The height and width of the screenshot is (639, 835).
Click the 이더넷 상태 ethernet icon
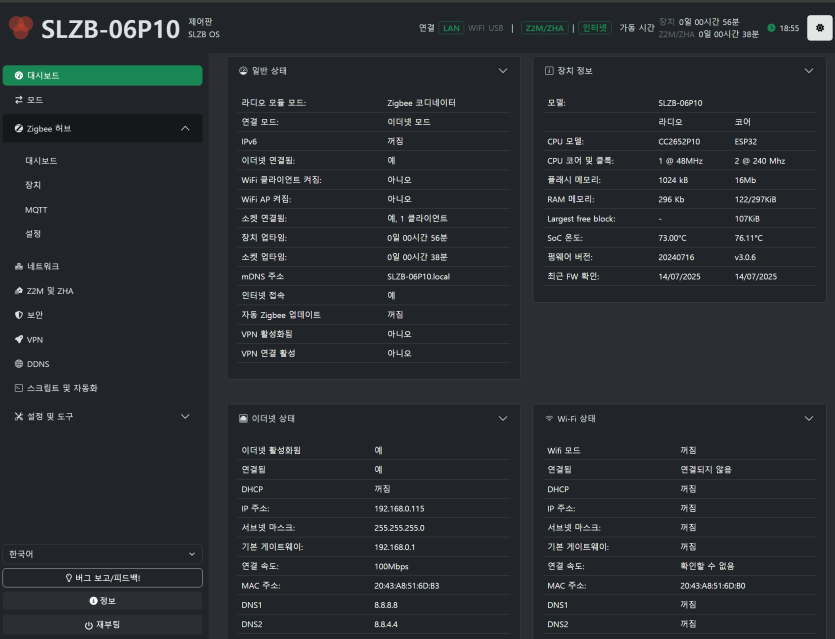pos(243,419)
